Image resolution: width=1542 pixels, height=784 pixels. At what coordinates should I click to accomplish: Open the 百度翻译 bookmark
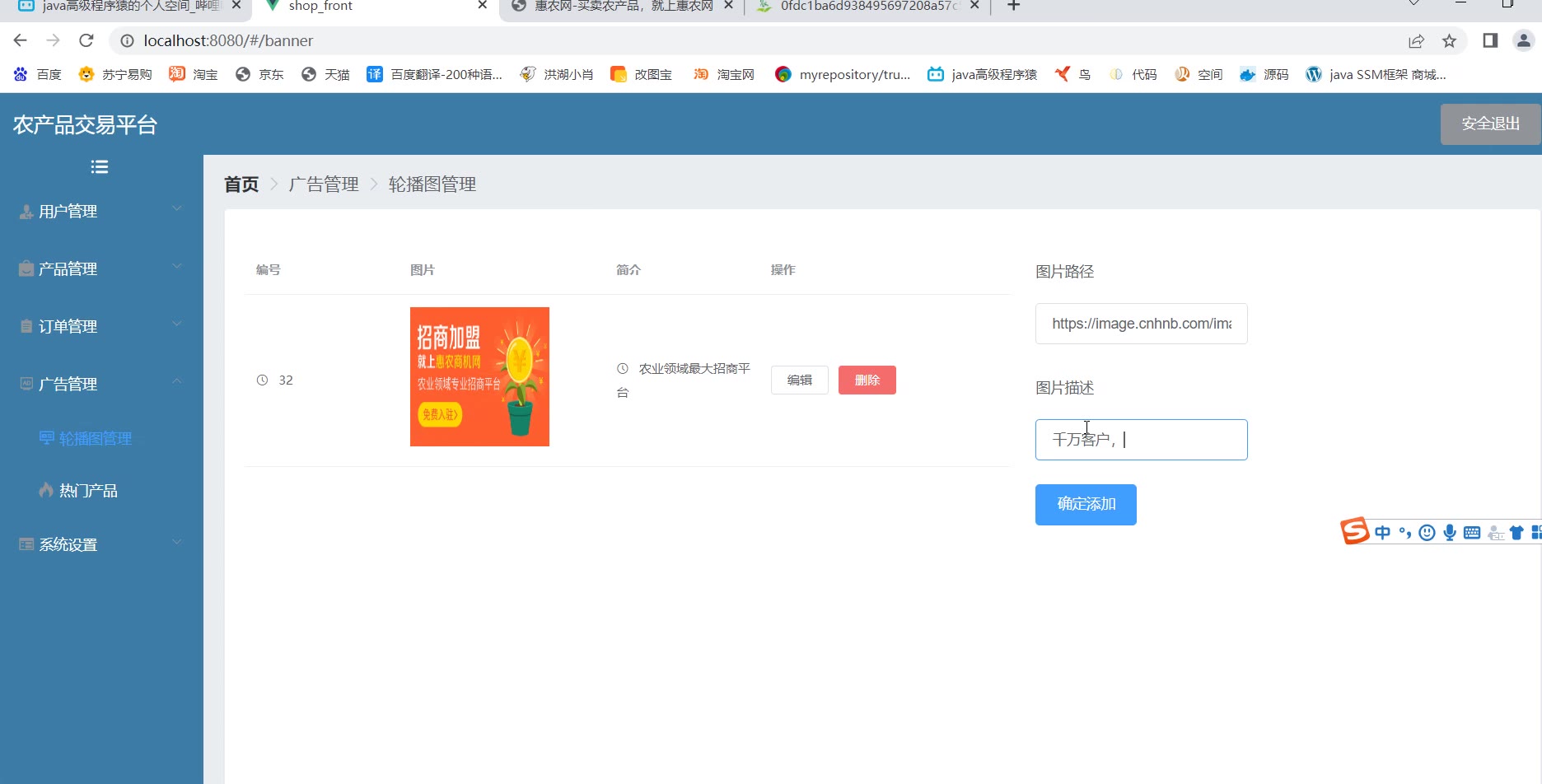[434, 75]
